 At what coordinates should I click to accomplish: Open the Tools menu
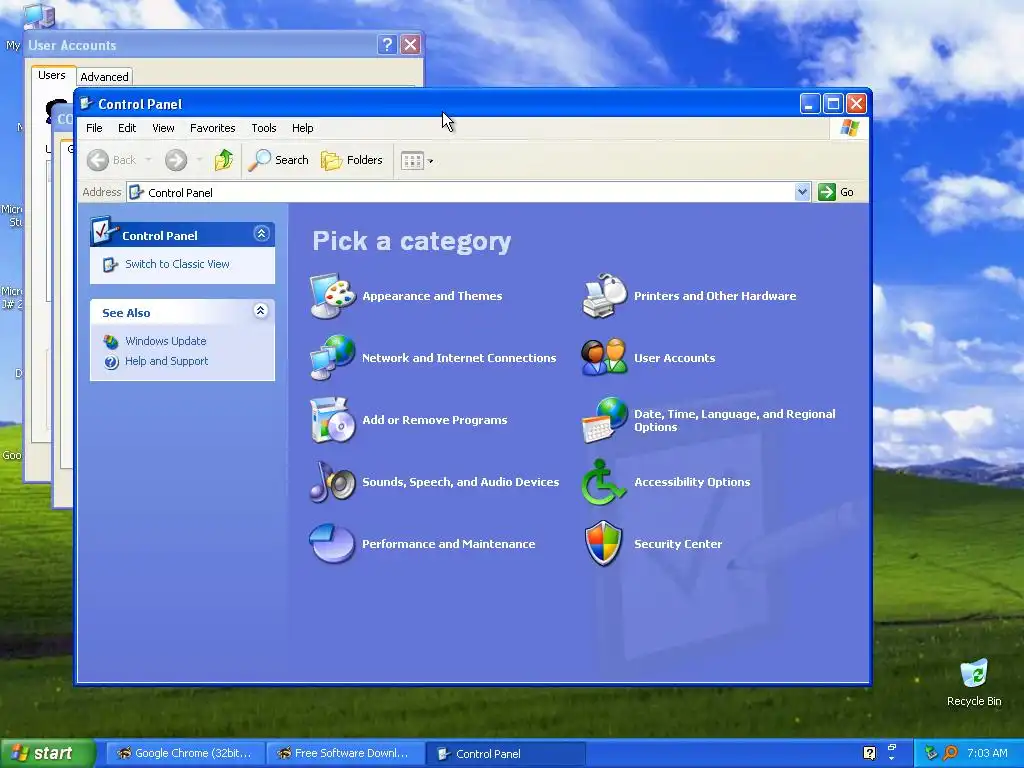[264, 128]
